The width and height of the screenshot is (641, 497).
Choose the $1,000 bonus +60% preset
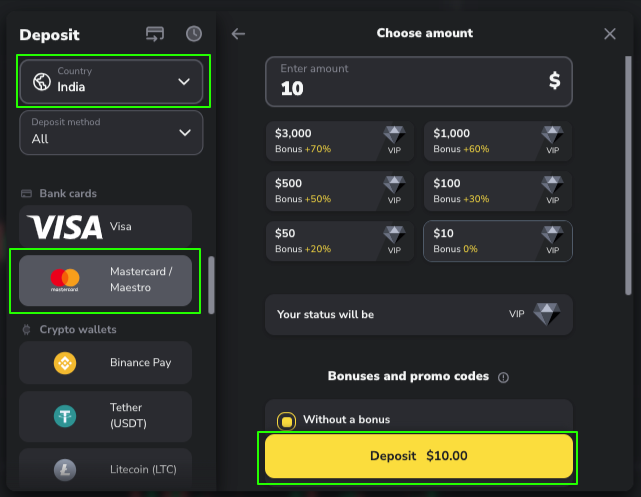coord(497,142)
